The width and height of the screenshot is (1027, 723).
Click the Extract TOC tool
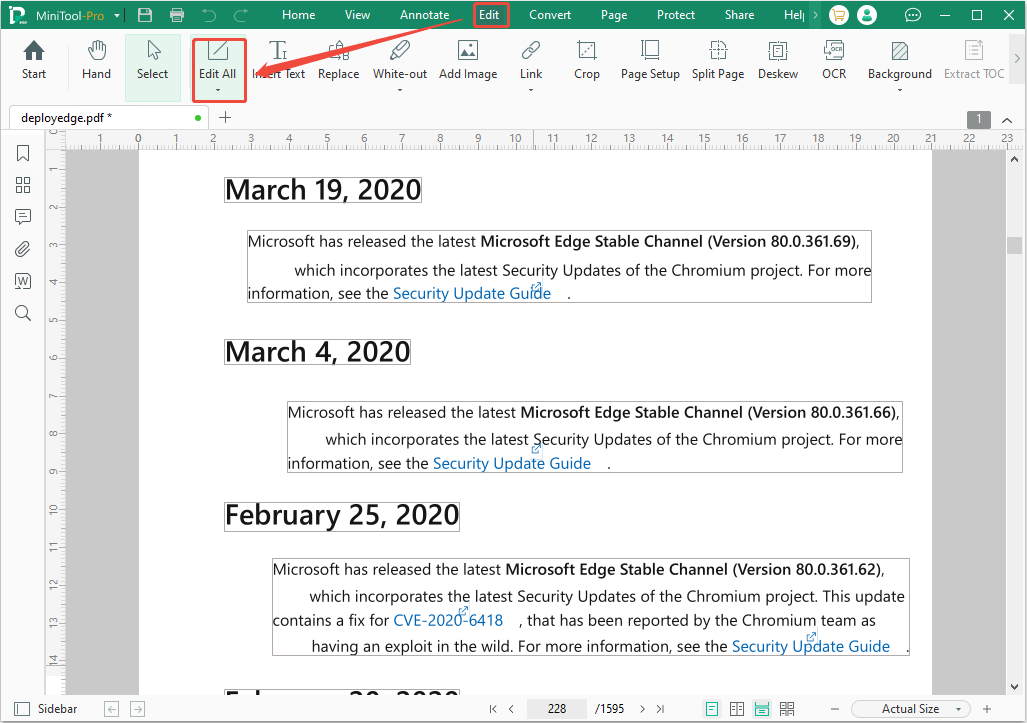[x=973, y=60]
